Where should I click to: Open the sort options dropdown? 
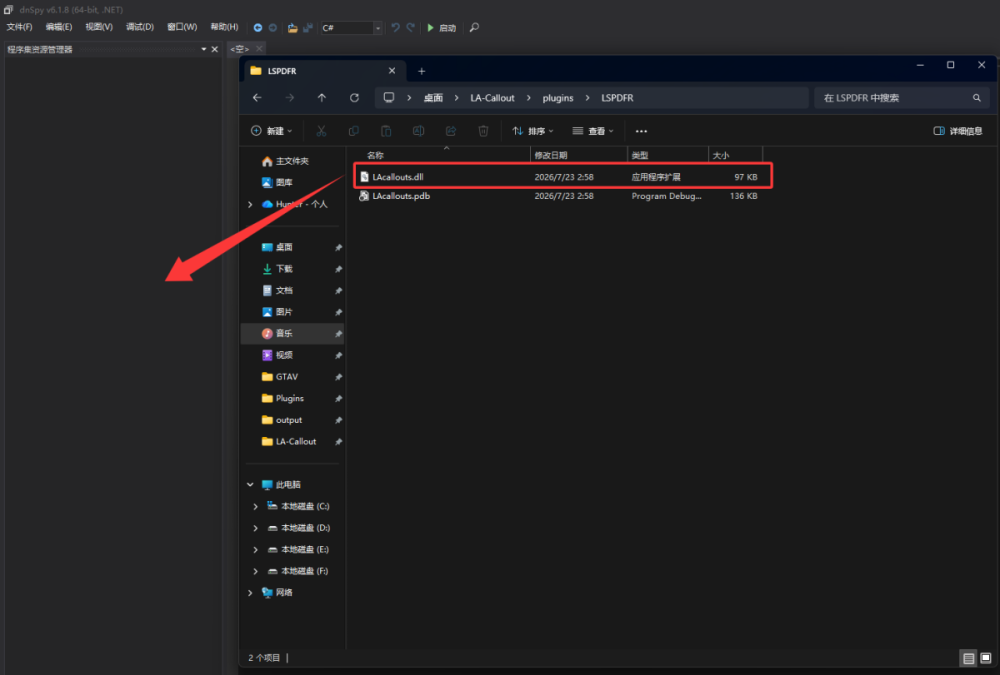coord(533,131)
